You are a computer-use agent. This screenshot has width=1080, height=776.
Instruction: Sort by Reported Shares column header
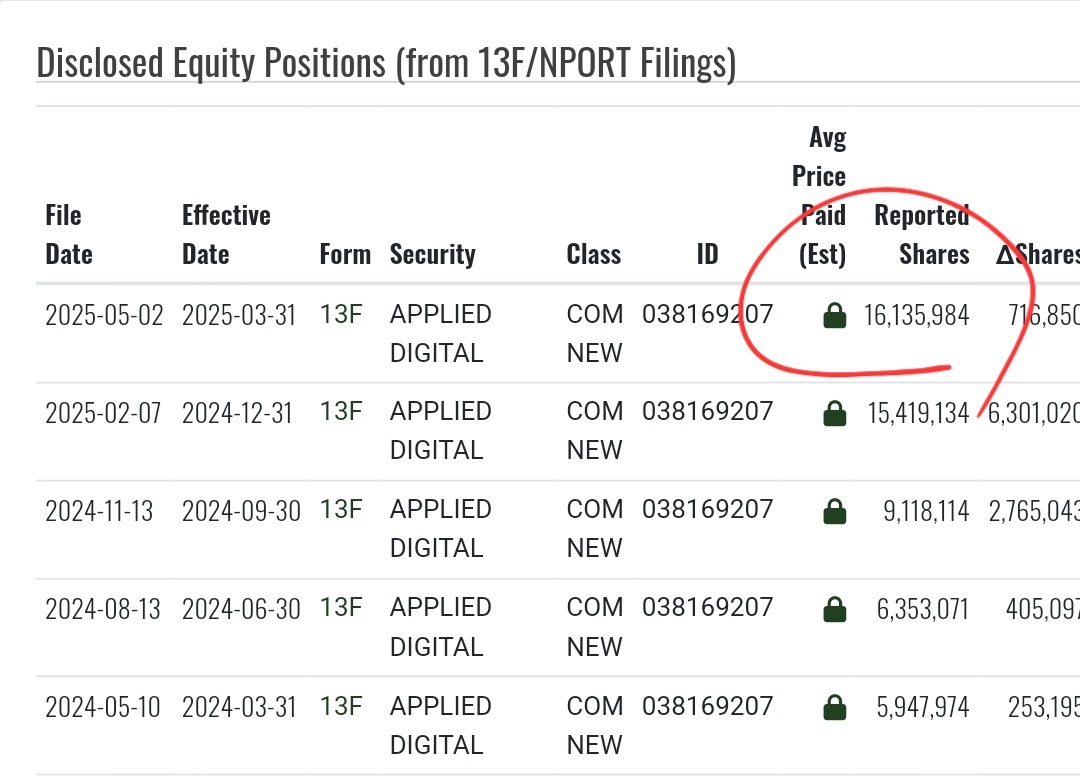point(922,235)
